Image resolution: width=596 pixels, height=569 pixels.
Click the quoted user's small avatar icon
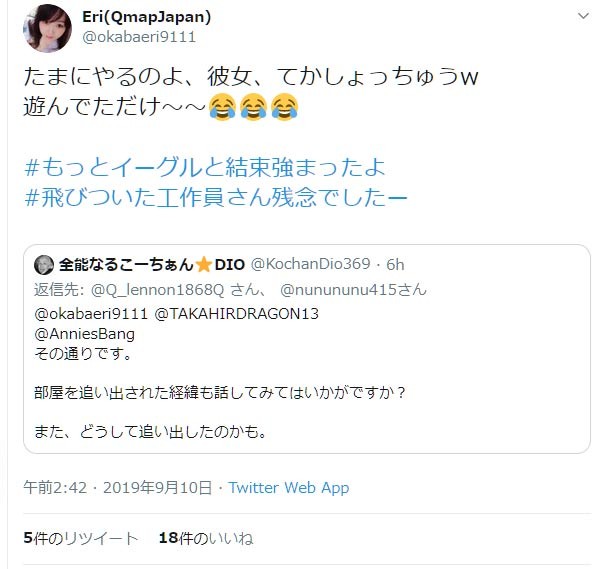[44, 265]
